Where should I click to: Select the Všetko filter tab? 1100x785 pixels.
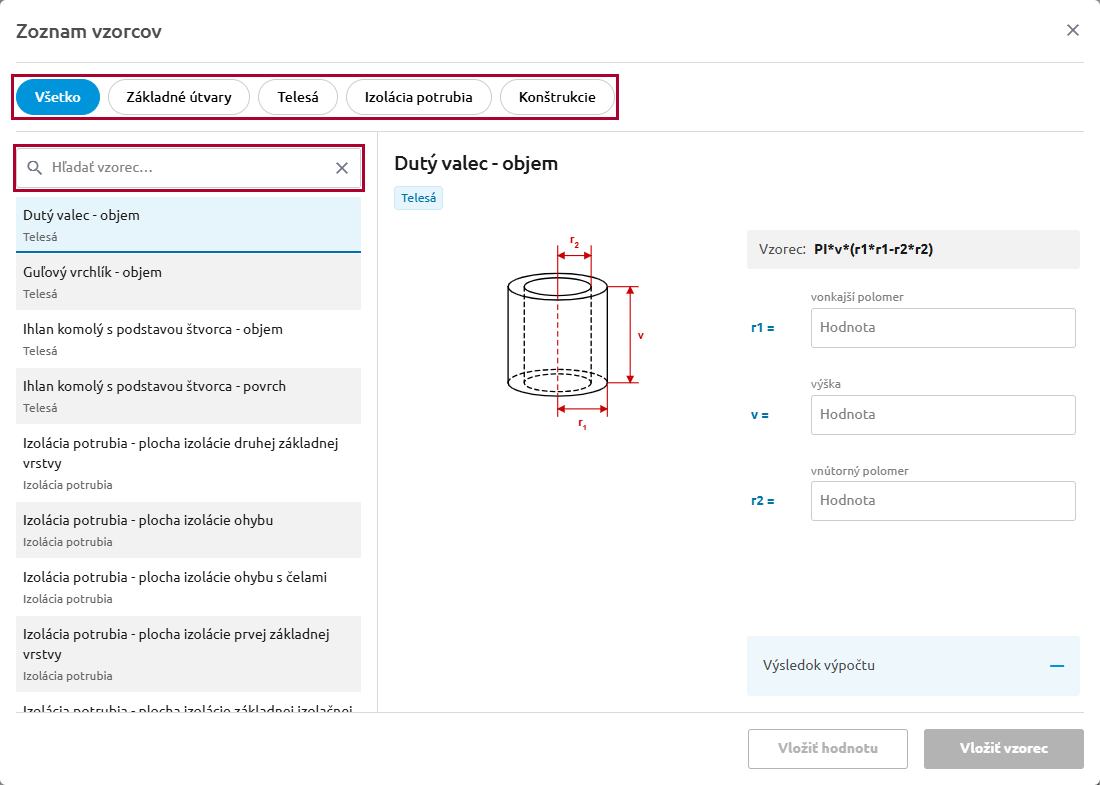(58, 97)
